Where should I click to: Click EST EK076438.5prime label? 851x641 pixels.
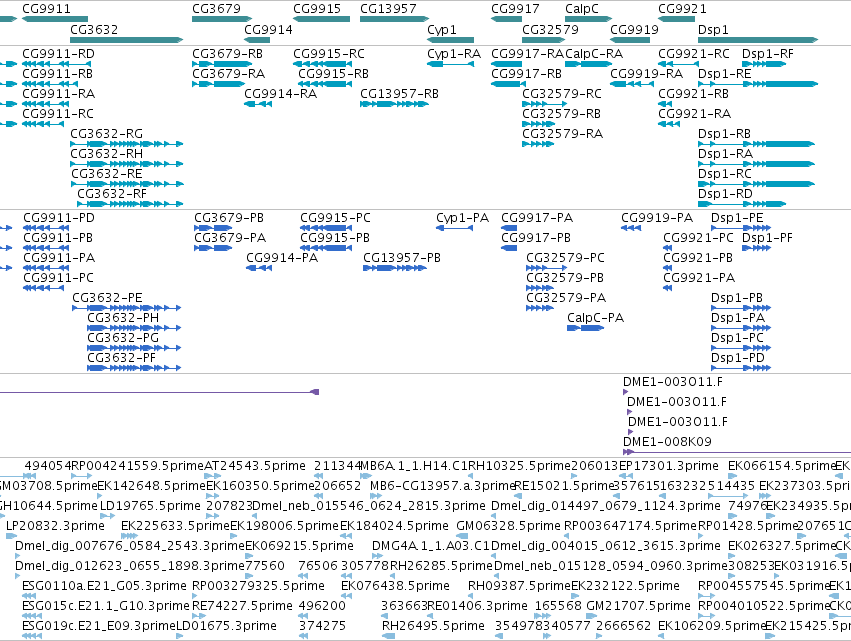[395, 586]
